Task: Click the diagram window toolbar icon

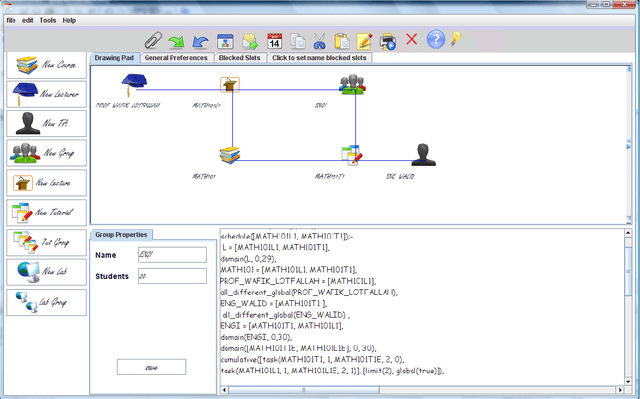Action: pos(225,42)
